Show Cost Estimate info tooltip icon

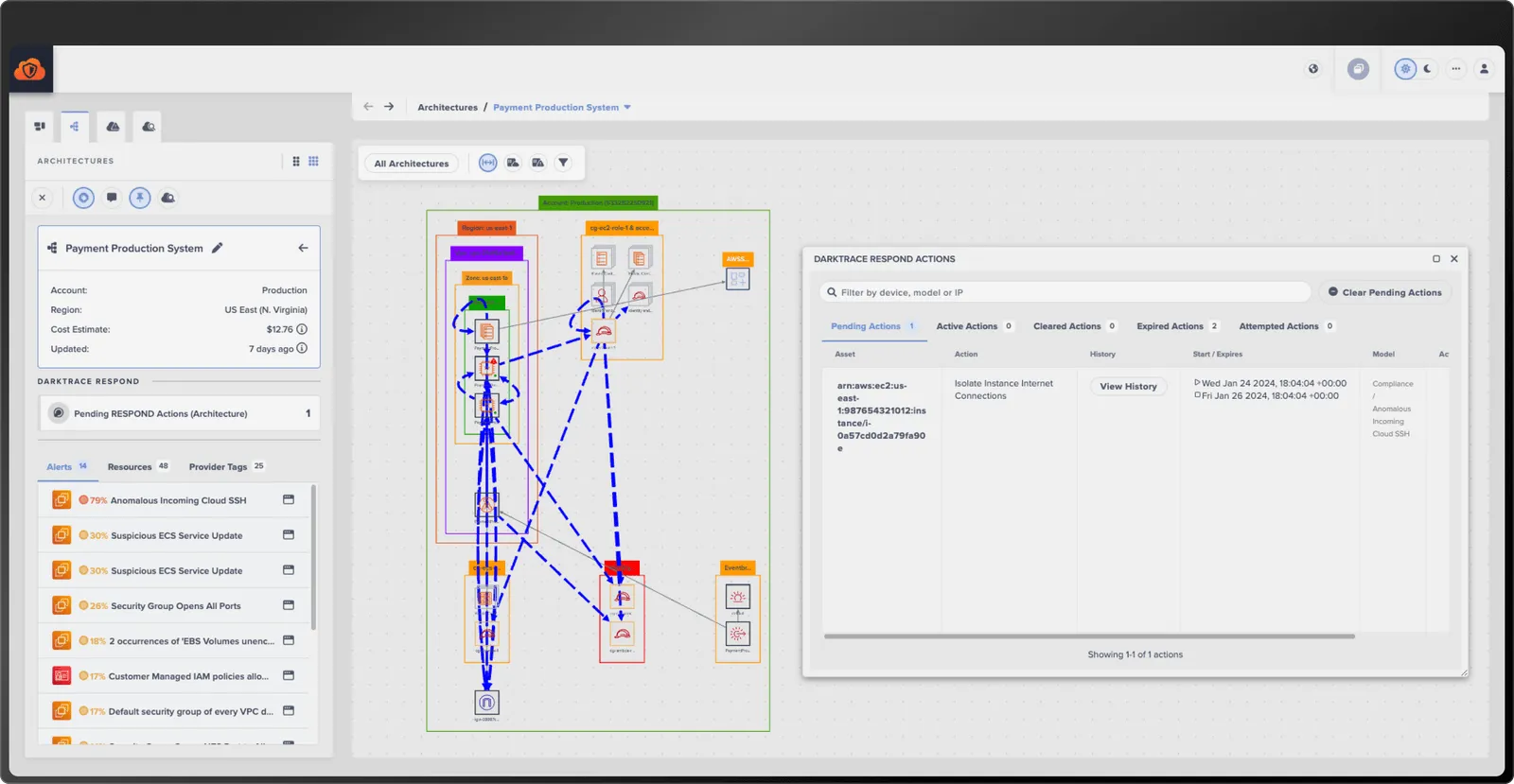tap(302, 329)
